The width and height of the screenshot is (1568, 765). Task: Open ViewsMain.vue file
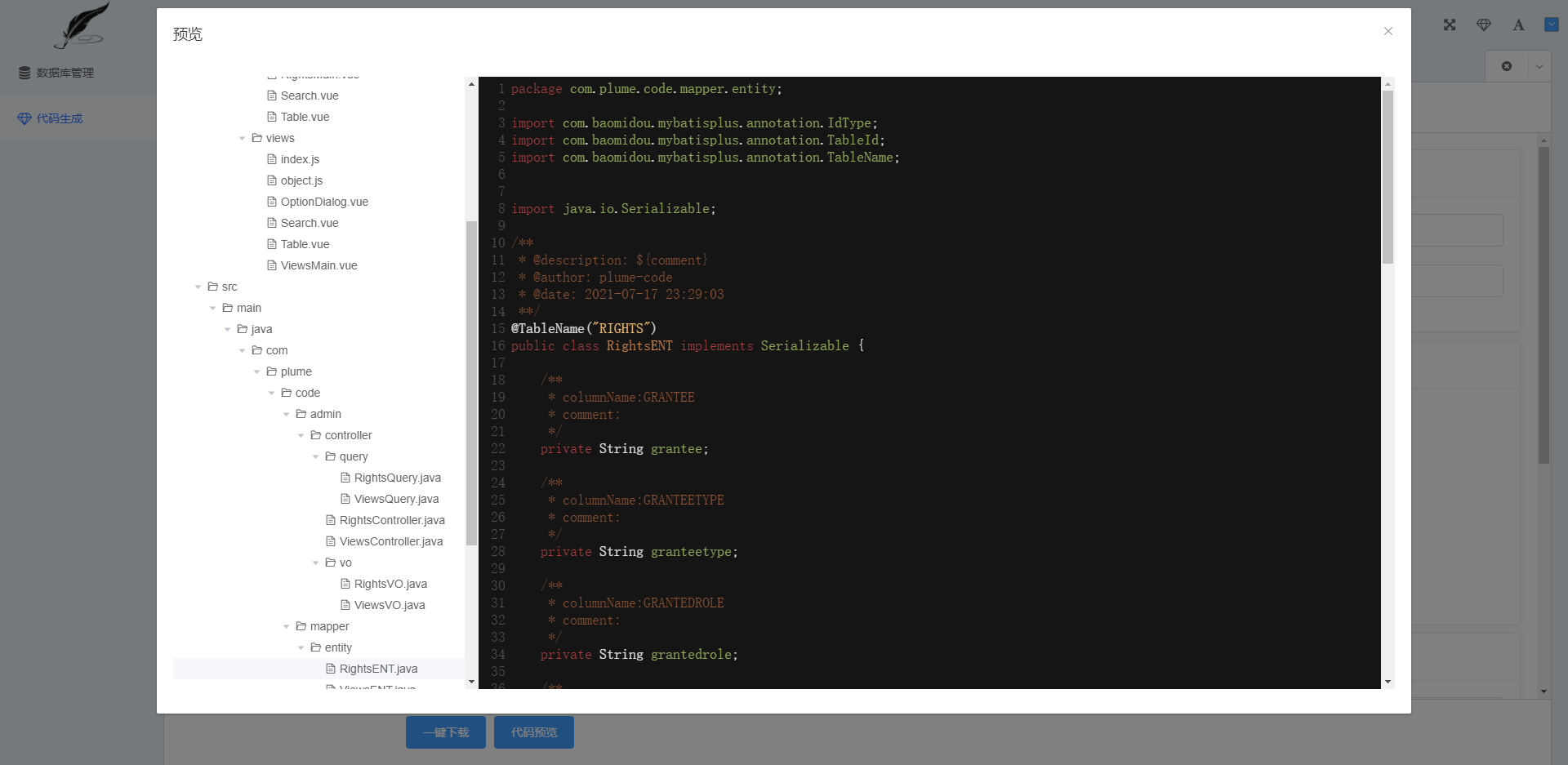(318, 265)
